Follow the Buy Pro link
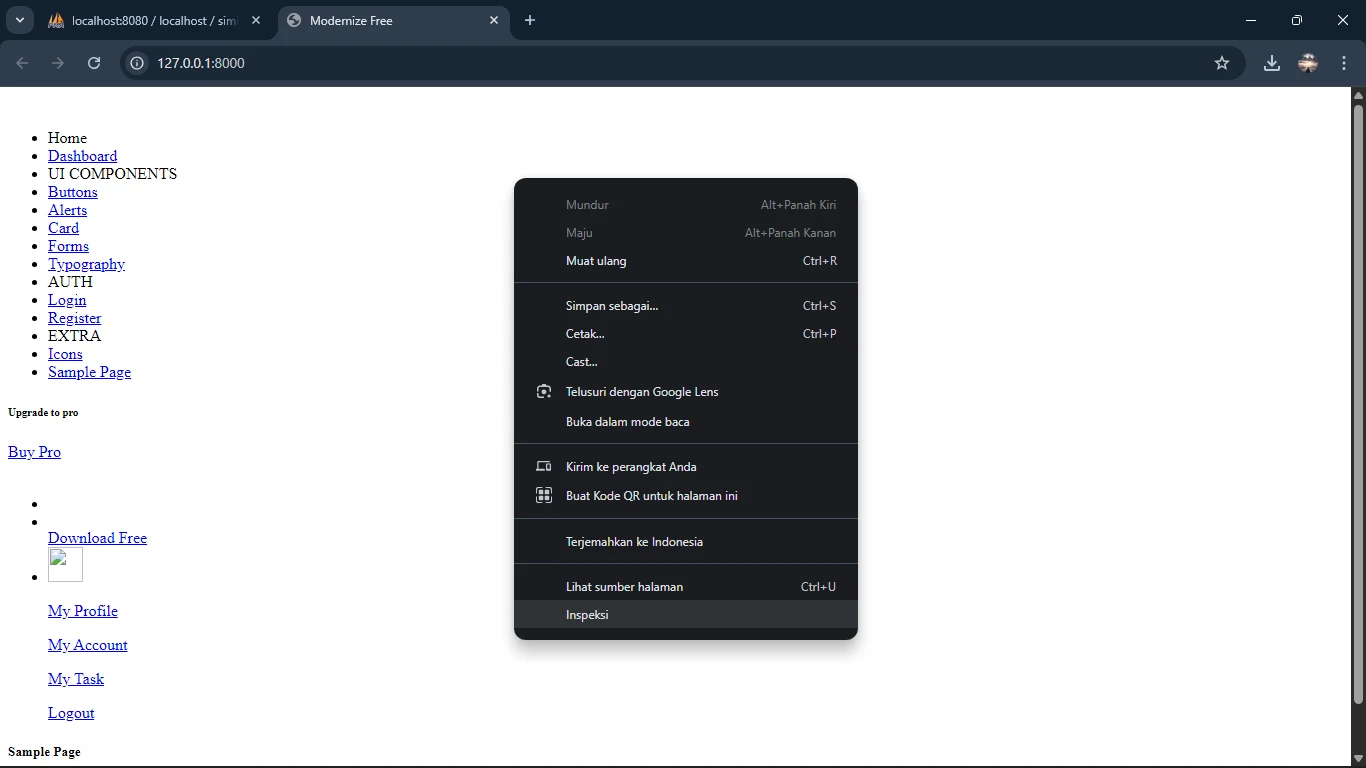This screenshot has height=768, width=1366. [x=34, y=452]
